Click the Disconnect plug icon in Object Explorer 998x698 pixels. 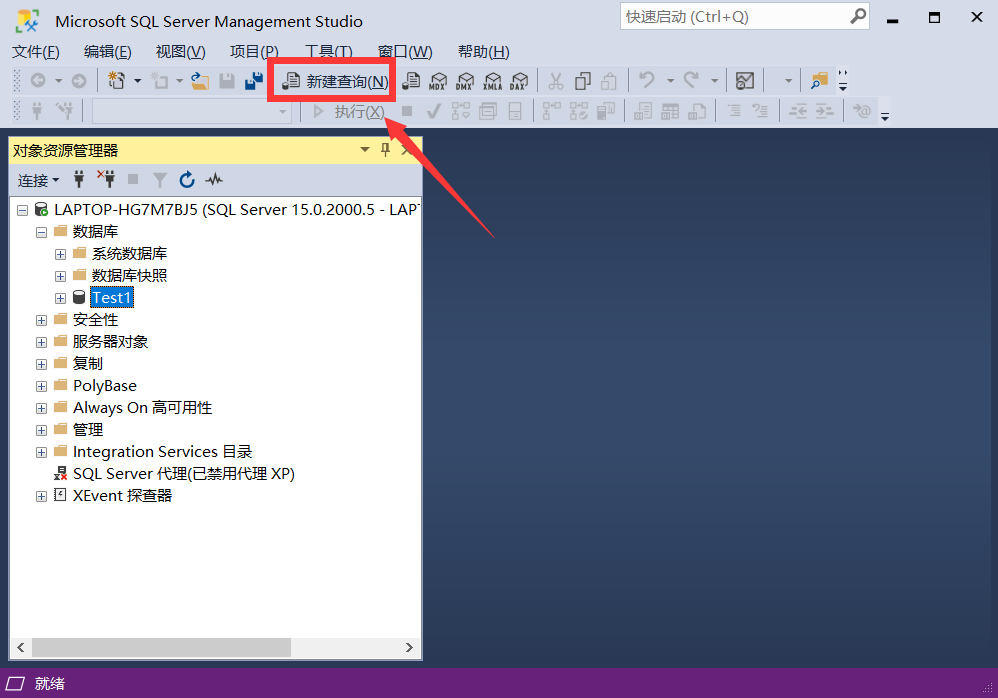(106, 179)
